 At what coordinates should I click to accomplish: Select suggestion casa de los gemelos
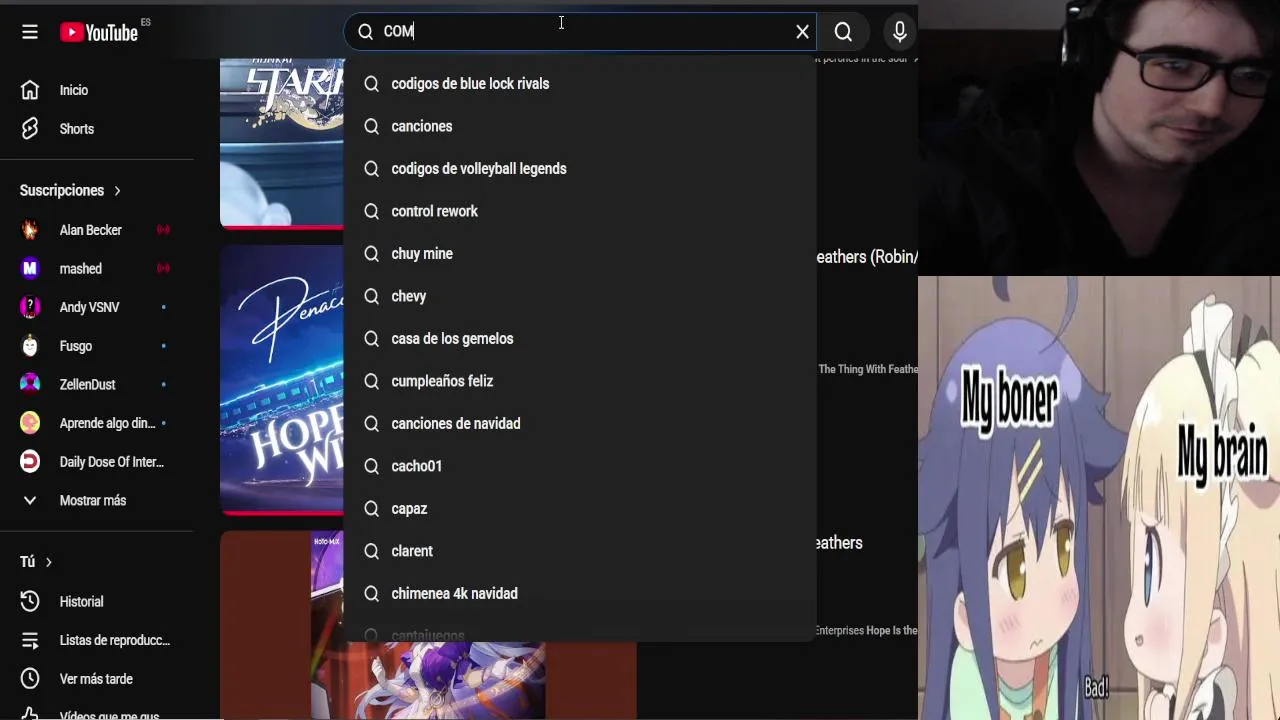580,339
